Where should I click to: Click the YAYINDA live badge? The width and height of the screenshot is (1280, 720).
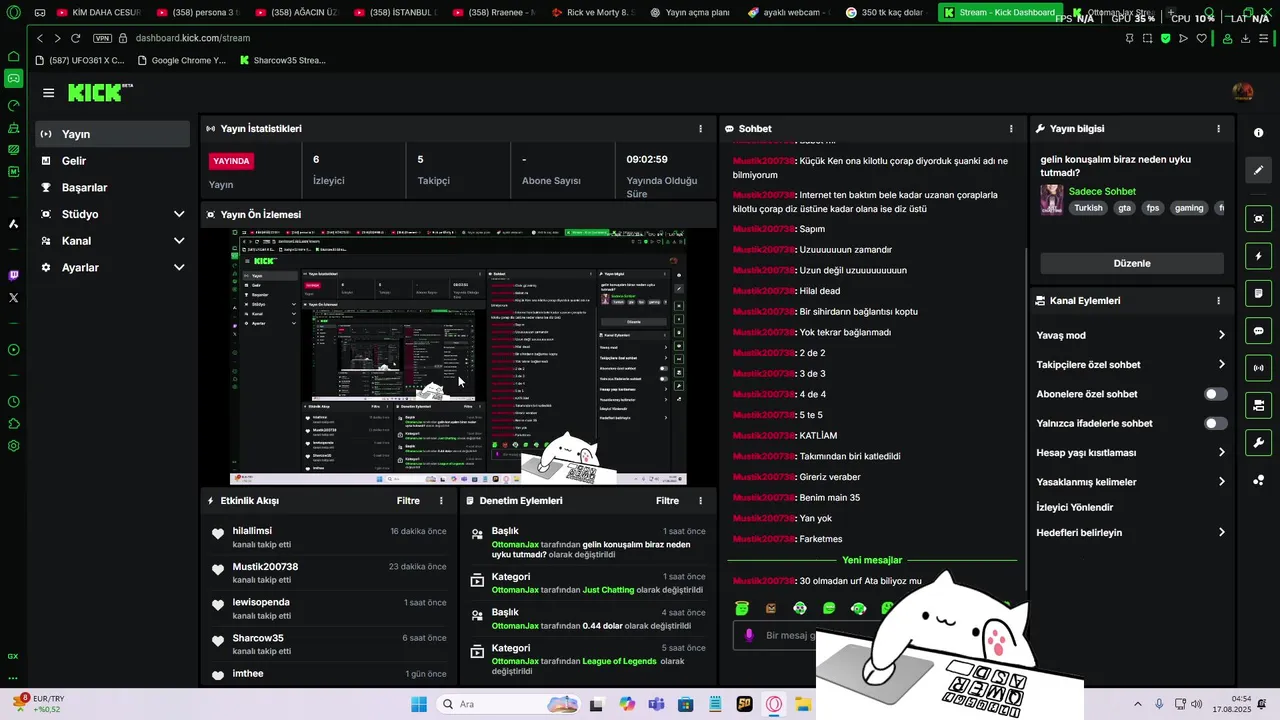(231, 161)
